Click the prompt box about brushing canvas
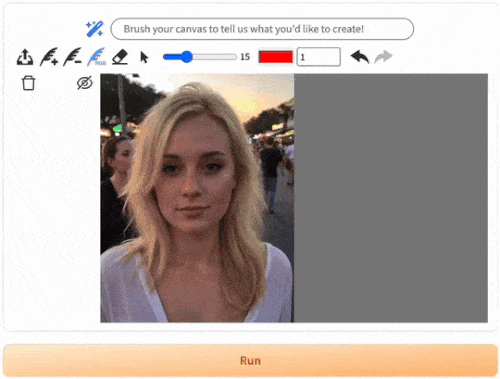This screenshot has height=379, width=500. coord(262,29)
